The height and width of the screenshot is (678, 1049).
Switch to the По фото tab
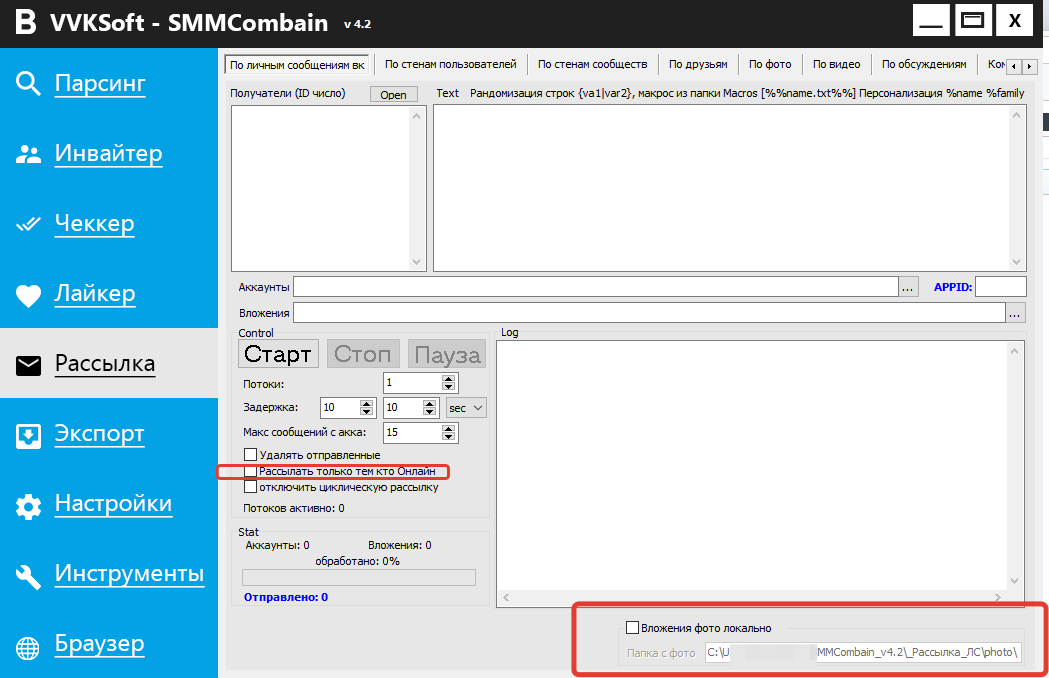point(769,63)
